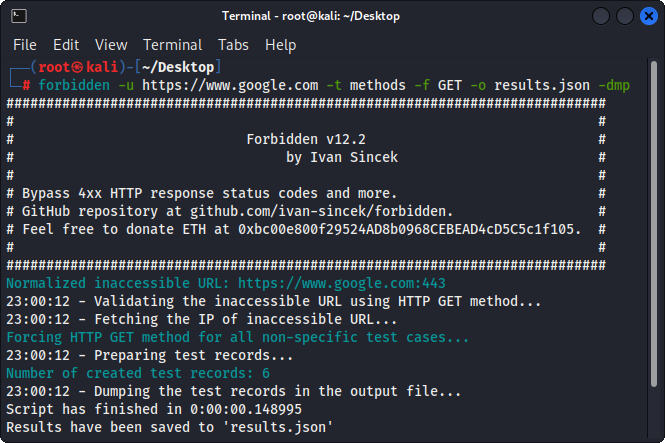Screen dimensions: 665x443
Task: Minimize the terminal window
Action: click(600, 16)
